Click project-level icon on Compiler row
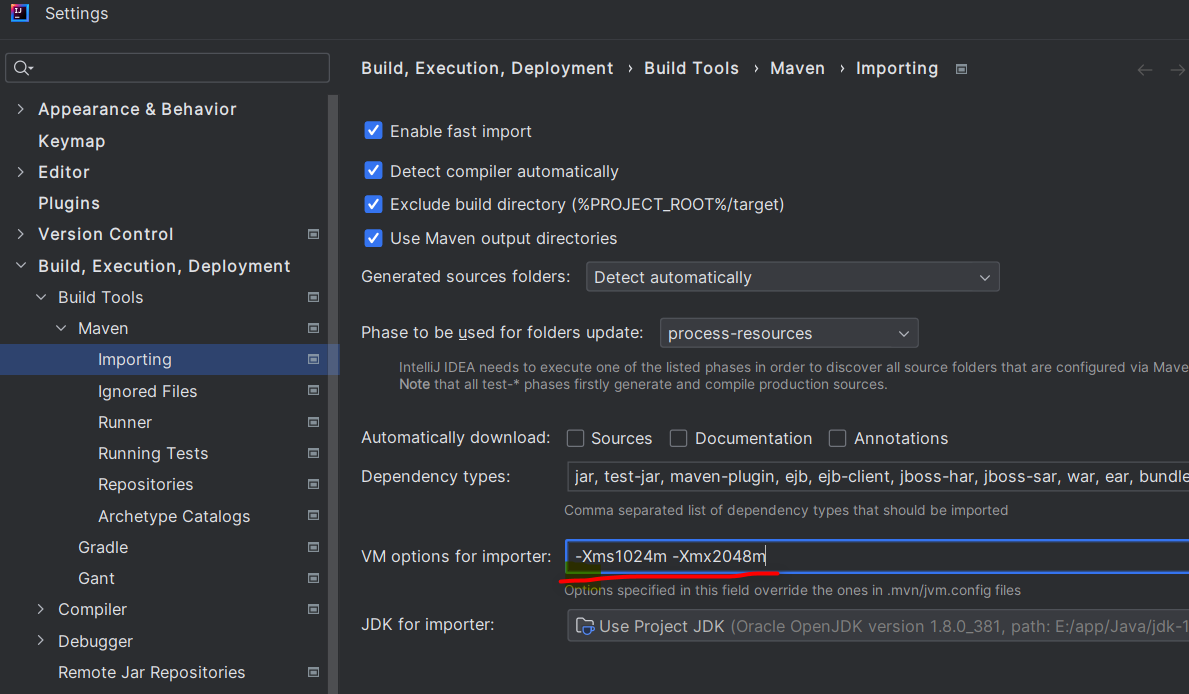The image size is (1189, 694). click(x=313, y=610)
